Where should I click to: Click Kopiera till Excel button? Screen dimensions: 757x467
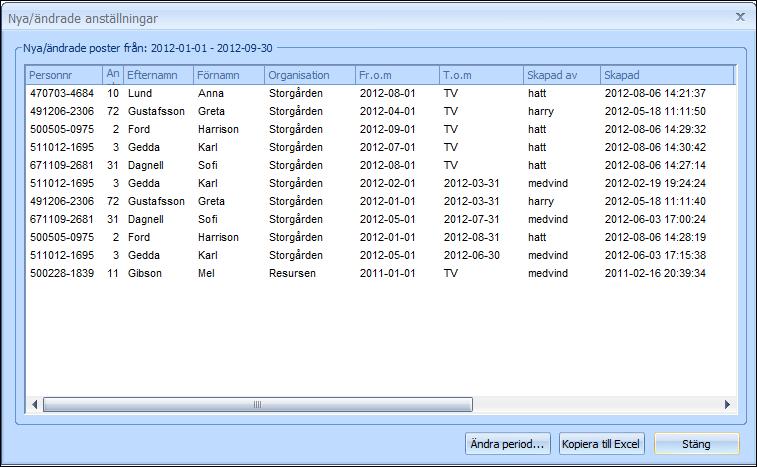[601, 444]
